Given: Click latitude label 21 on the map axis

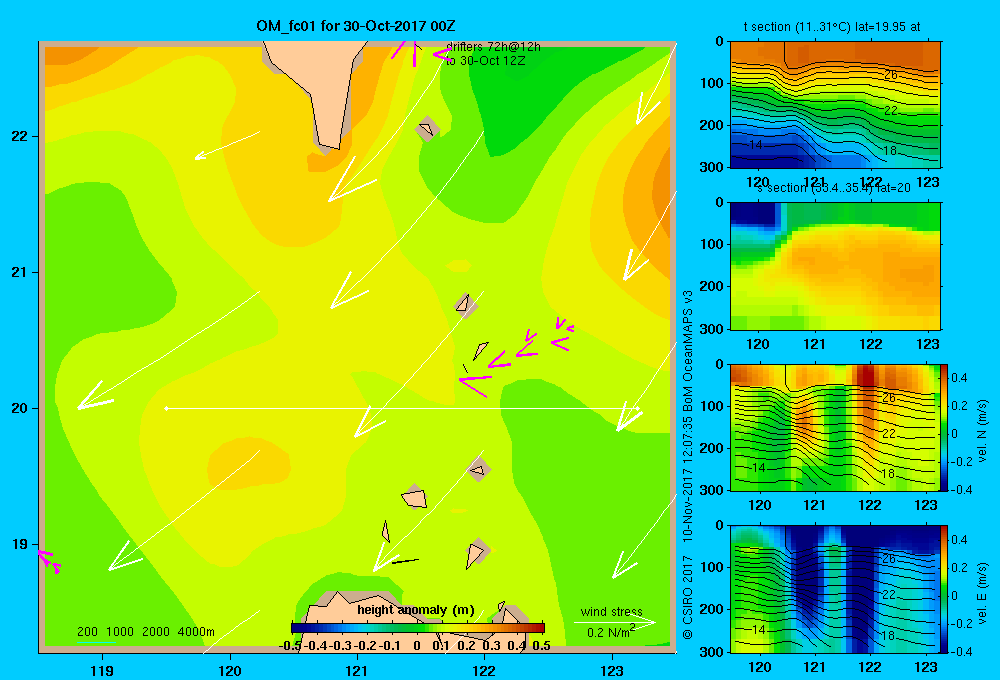Looking at the screenshot, I should [x=20, y=272].
